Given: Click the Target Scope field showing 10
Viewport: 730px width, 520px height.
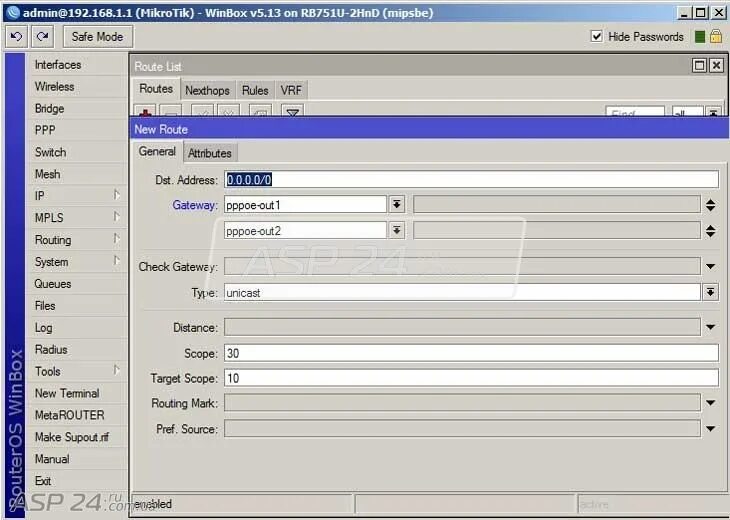Looking at the screenshot, I should coord(472,378).
